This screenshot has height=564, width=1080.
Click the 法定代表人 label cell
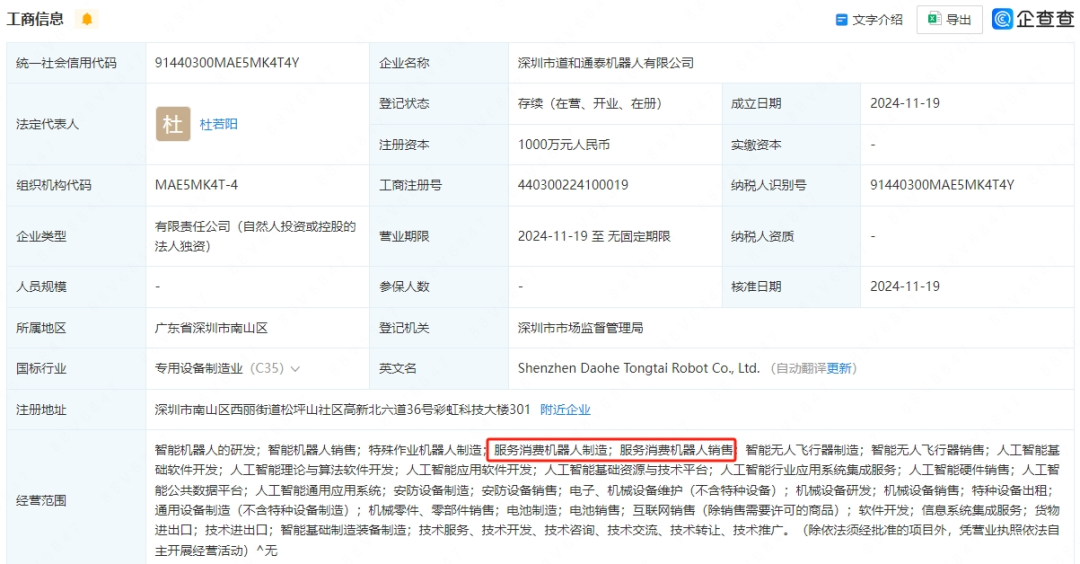[x=76, y=124]
